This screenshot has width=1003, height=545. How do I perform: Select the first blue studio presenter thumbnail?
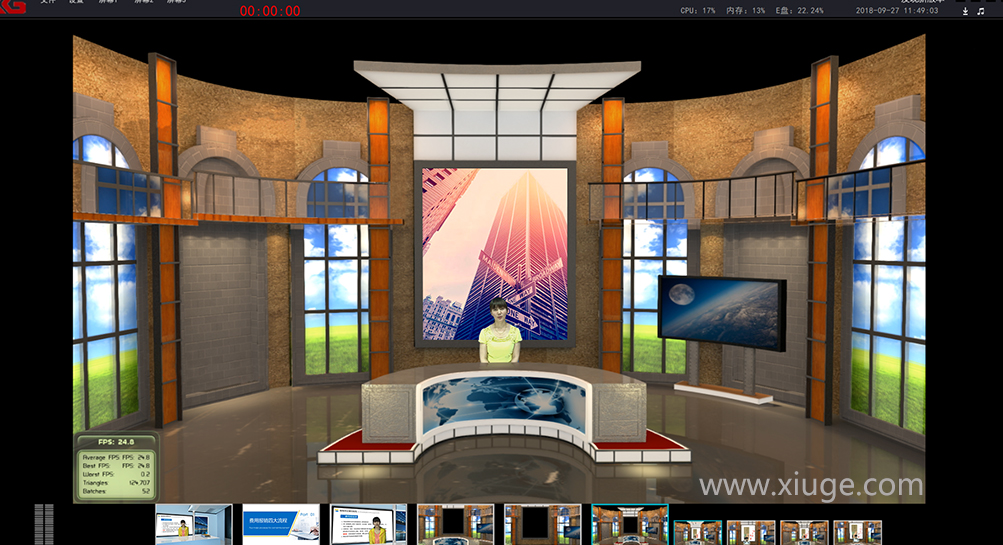click(x=193, y=525)
